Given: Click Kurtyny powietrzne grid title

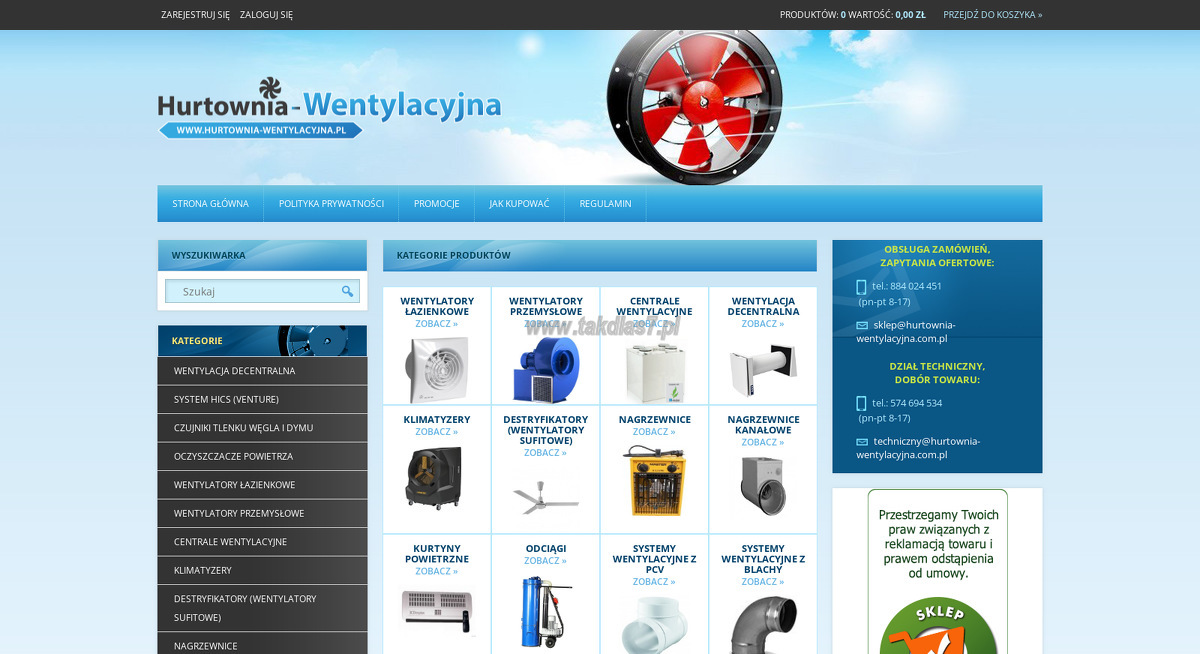Looking at the screenshot, I should point(437,554).
